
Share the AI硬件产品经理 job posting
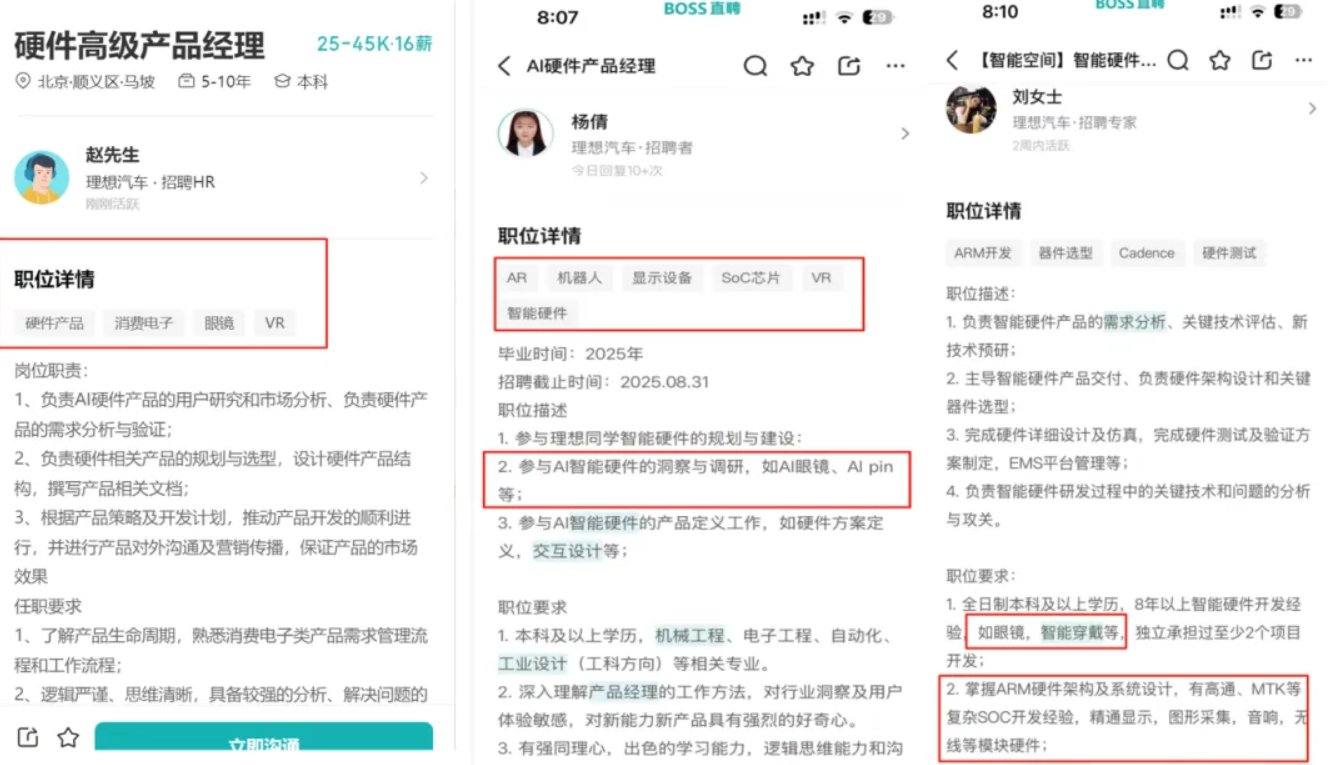[849, 66]
